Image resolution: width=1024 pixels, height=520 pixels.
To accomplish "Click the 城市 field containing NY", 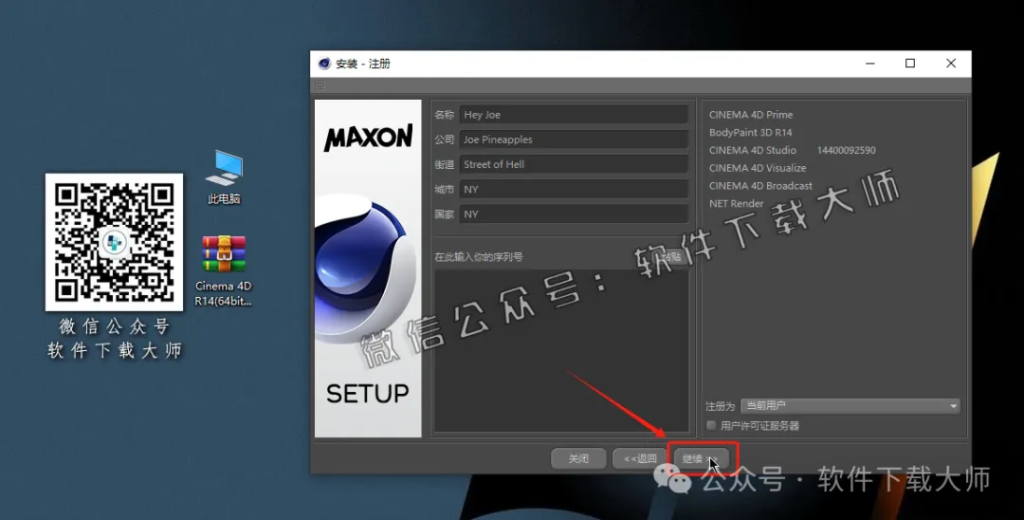I will [573, 189].
